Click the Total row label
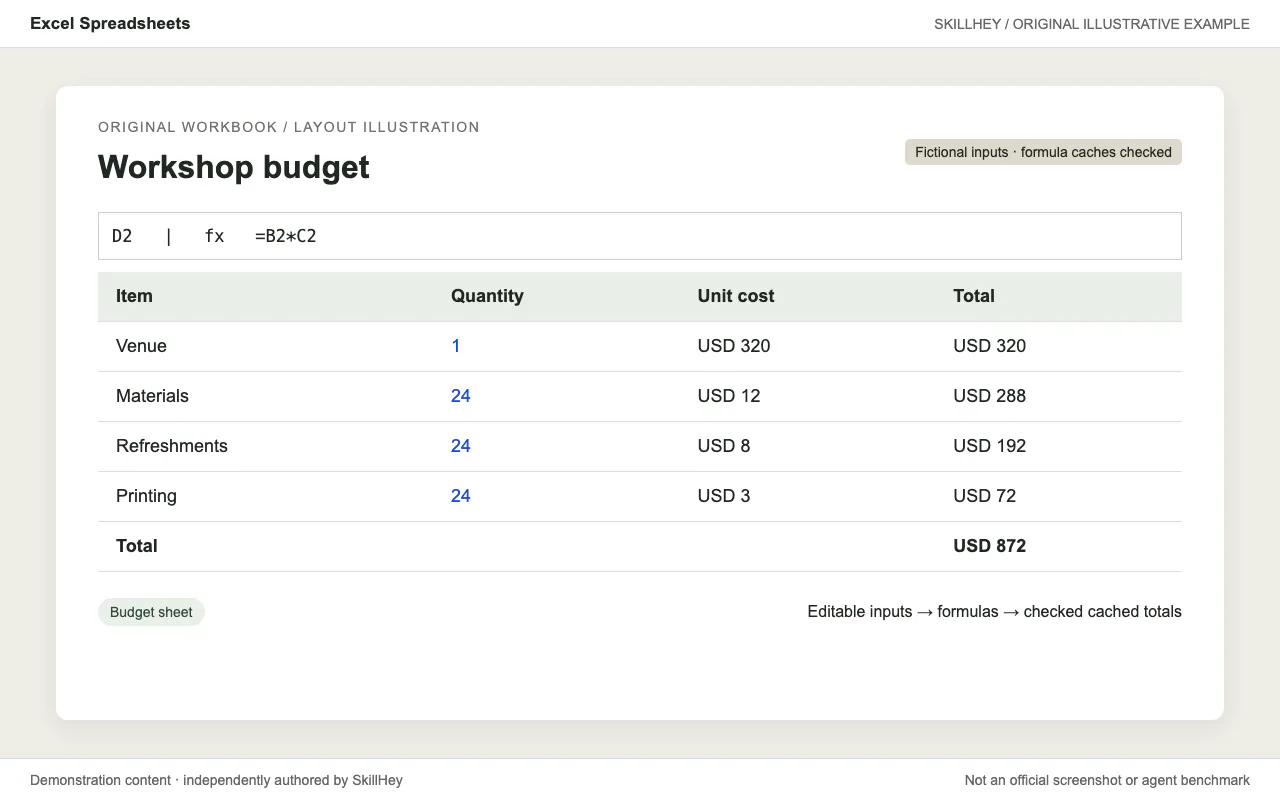1280x800 pixels. point(137,546)
